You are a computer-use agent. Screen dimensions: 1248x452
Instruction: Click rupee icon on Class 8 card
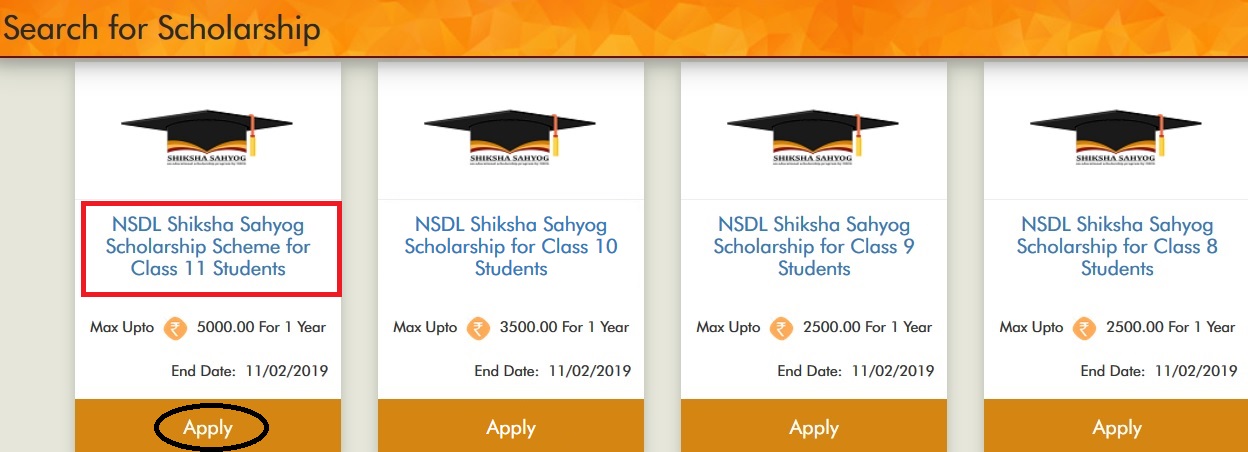pyautogui.click(x=1085, y=328)
